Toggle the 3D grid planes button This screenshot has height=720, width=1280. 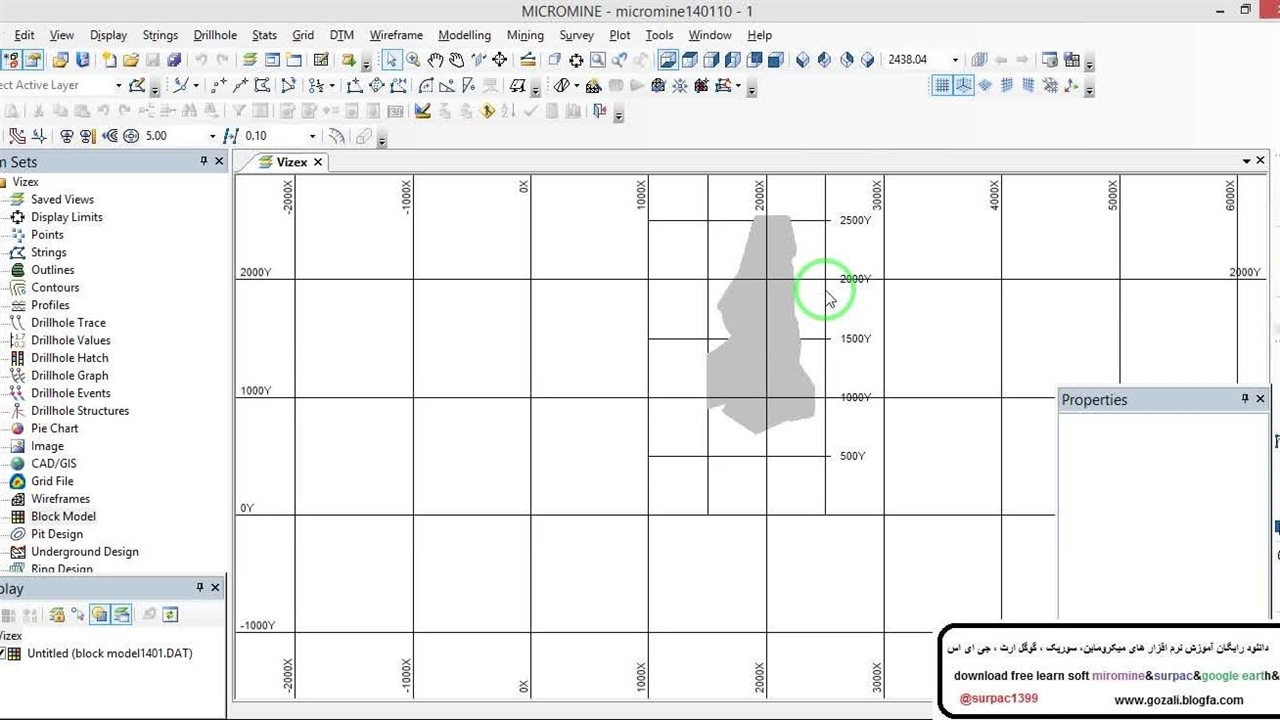coord(963,86)
